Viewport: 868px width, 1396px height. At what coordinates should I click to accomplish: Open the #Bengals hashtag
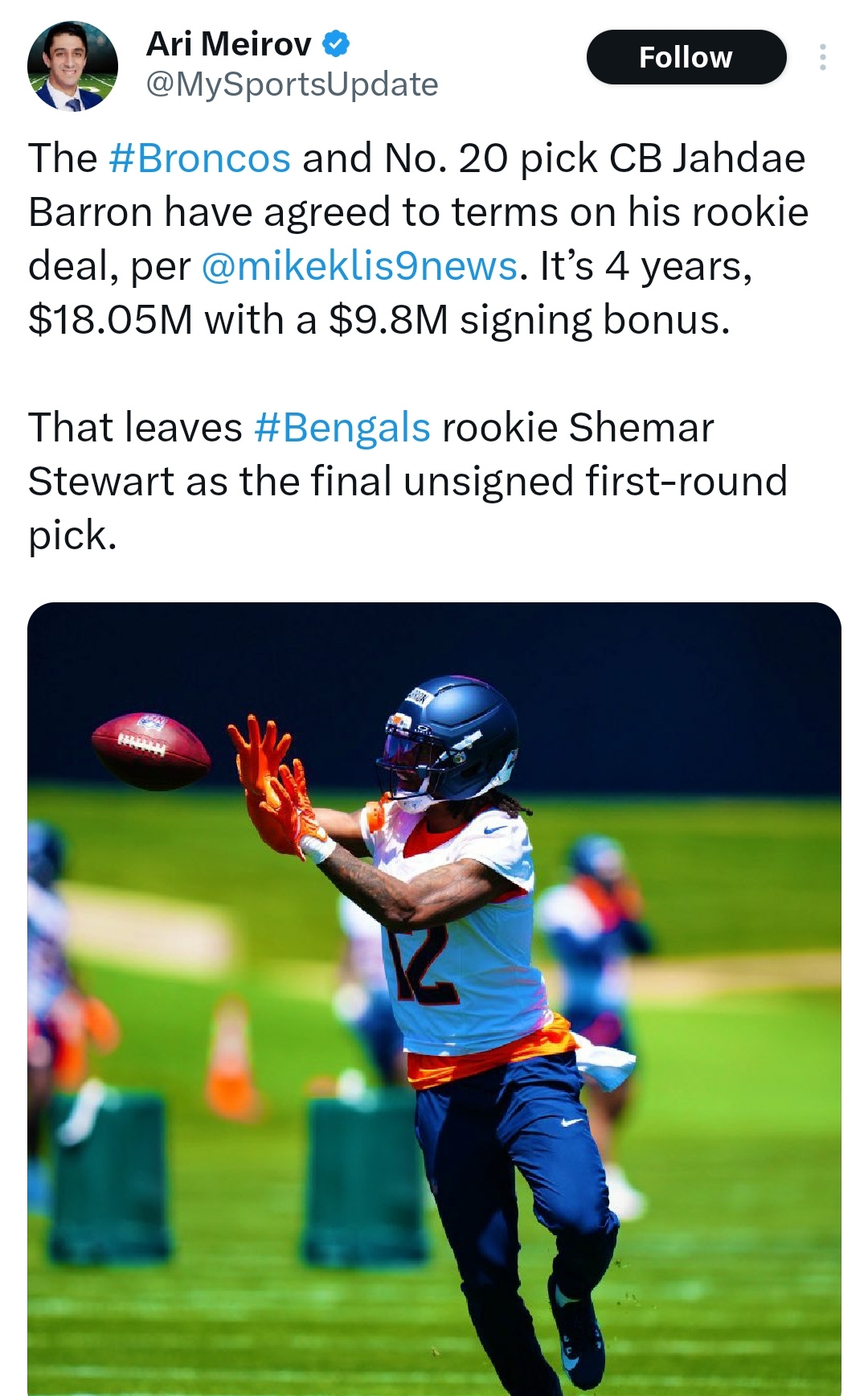pyautogui.click(x=342, y=427)
